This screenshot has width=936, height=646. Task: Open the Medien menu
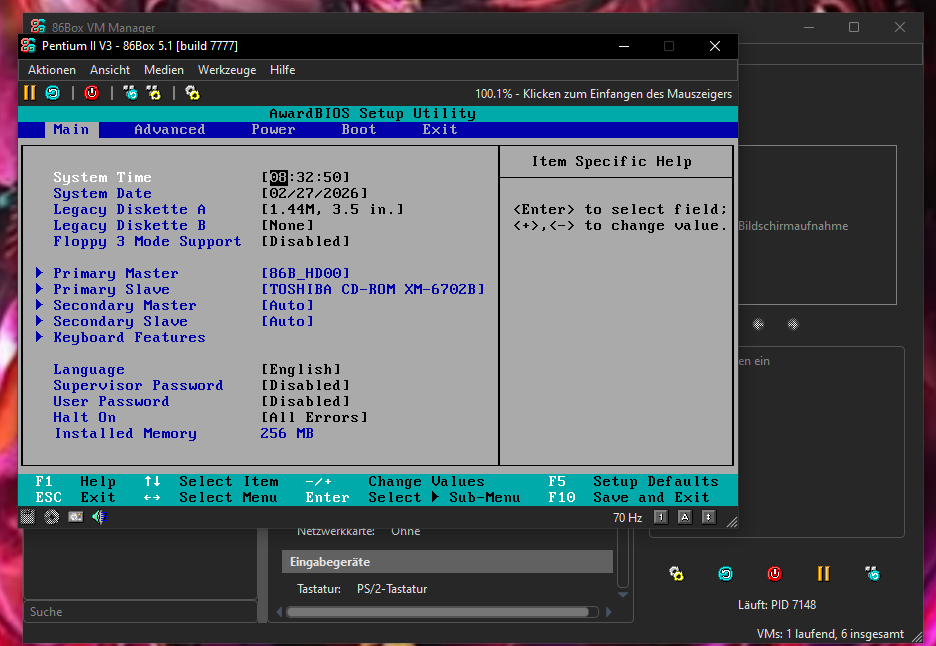(x=164, y=70)
